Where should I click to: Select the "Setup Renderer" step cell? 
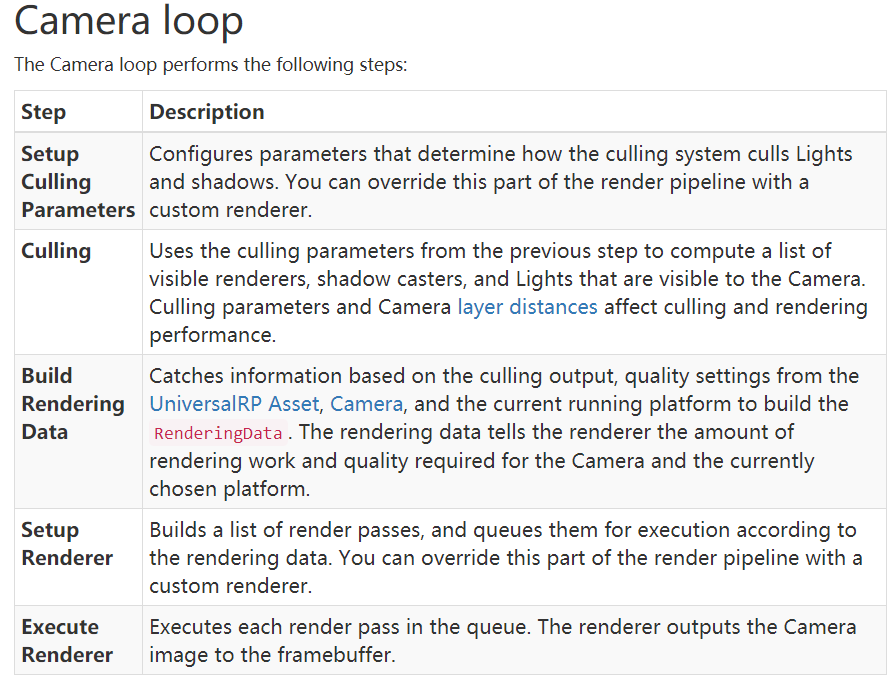pos(67,544)
